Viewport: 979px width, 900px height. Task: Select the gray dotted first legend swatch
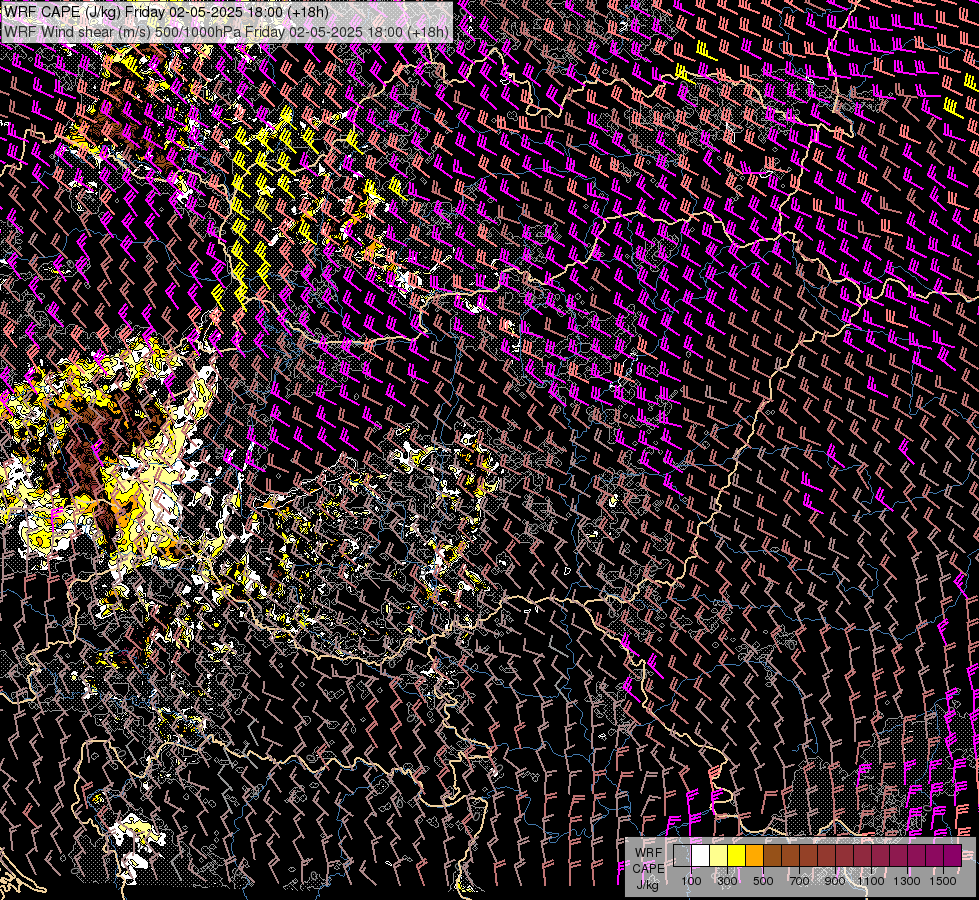click(x=682, y=856)
